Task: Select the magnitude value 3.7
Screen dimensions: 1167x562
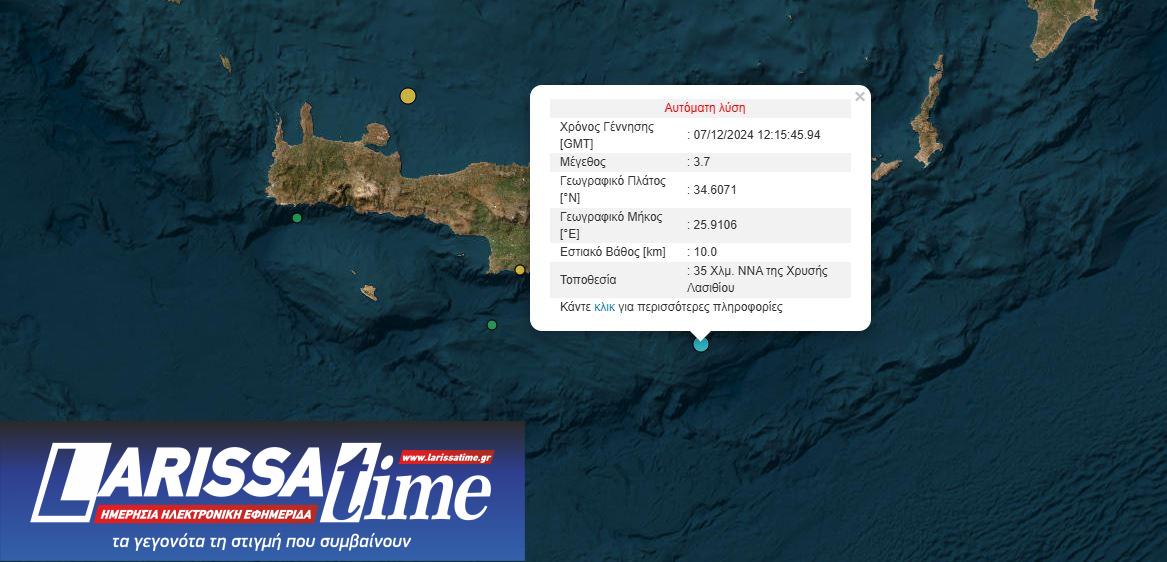Action: [x=703, y=162]
